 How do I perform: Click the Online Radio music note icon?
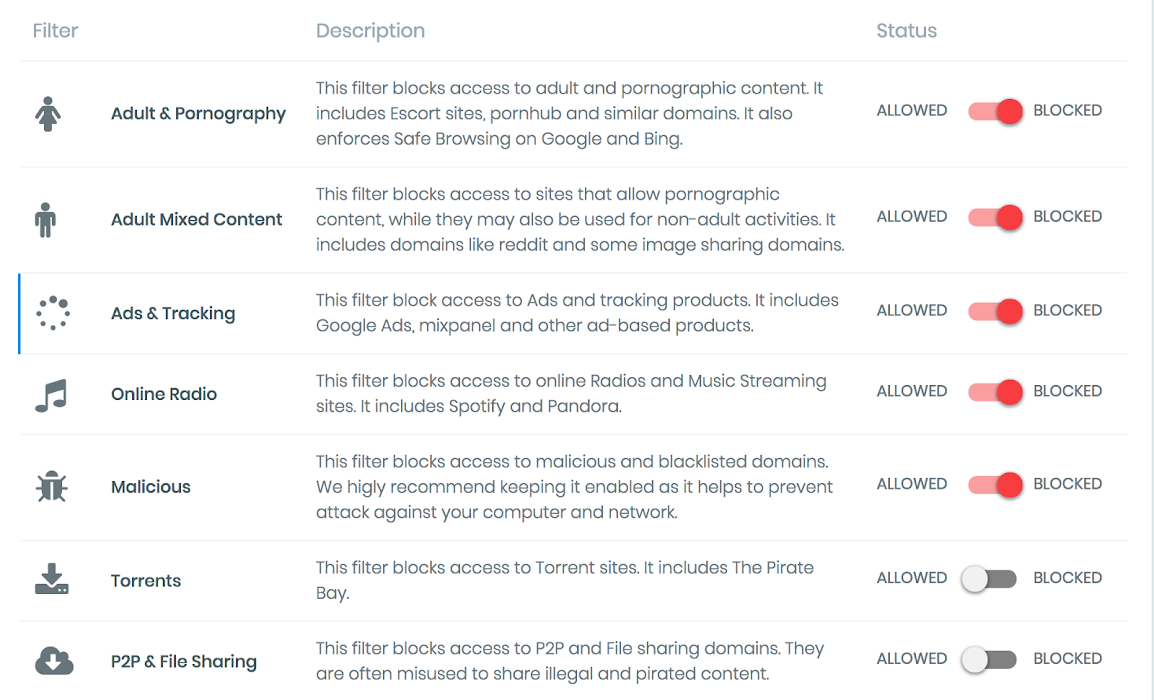(x=50, y=394)
